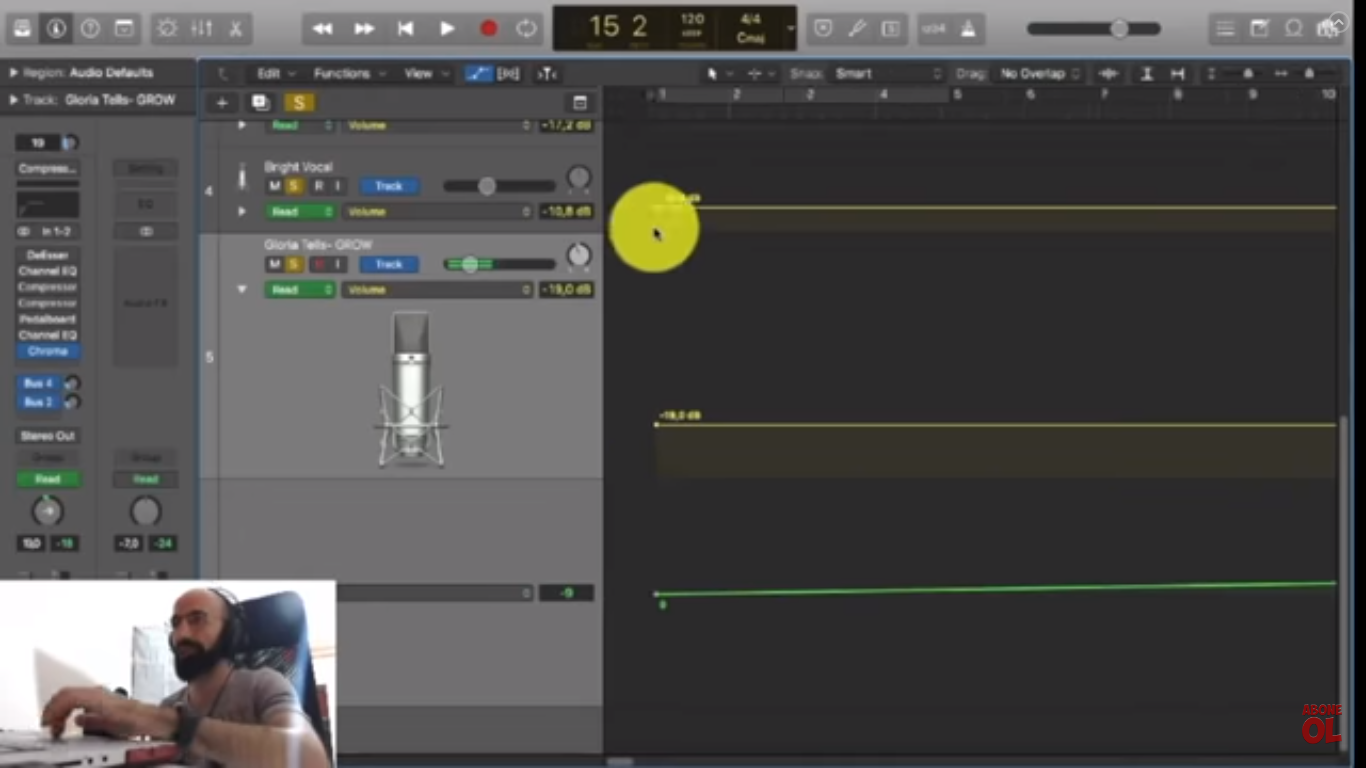The height and width of the screenshot is (768, 1366).
Task: Open the Mixer from the control bar
Action: coord(202,29)
